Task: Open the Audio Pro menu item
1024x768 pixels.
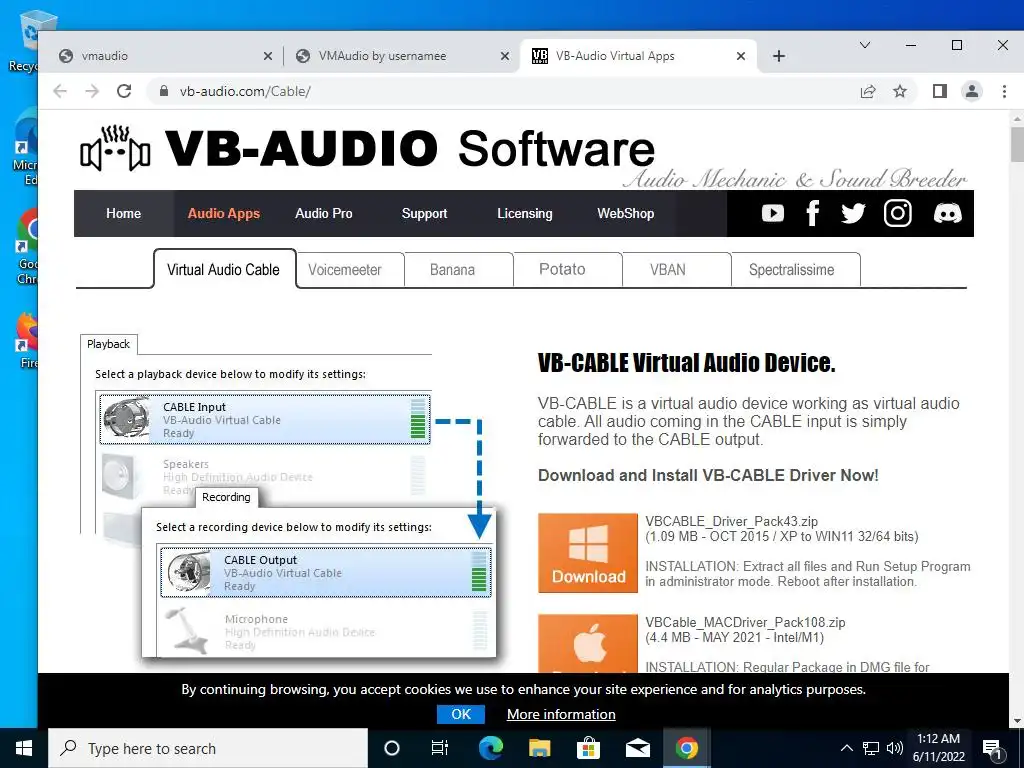Action: pos(323,214)
